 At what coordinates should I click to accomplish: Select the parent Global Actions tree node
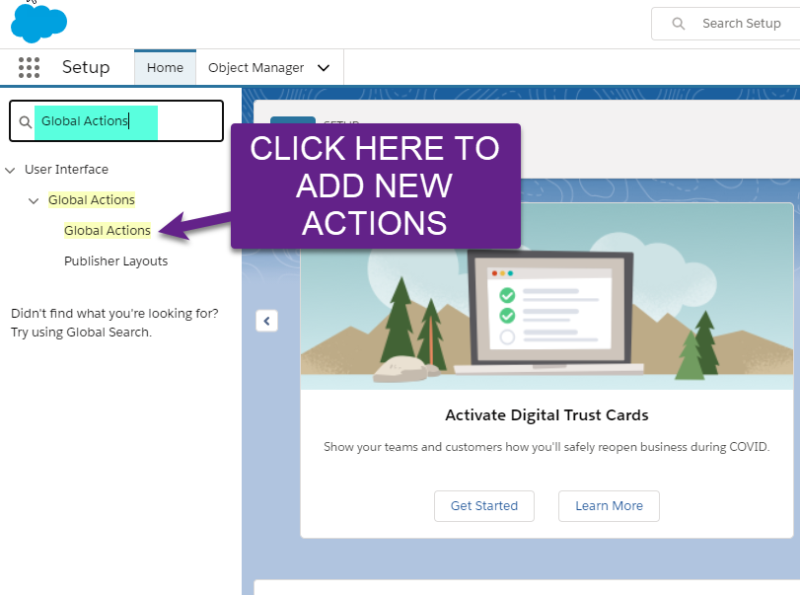(91, 200)
